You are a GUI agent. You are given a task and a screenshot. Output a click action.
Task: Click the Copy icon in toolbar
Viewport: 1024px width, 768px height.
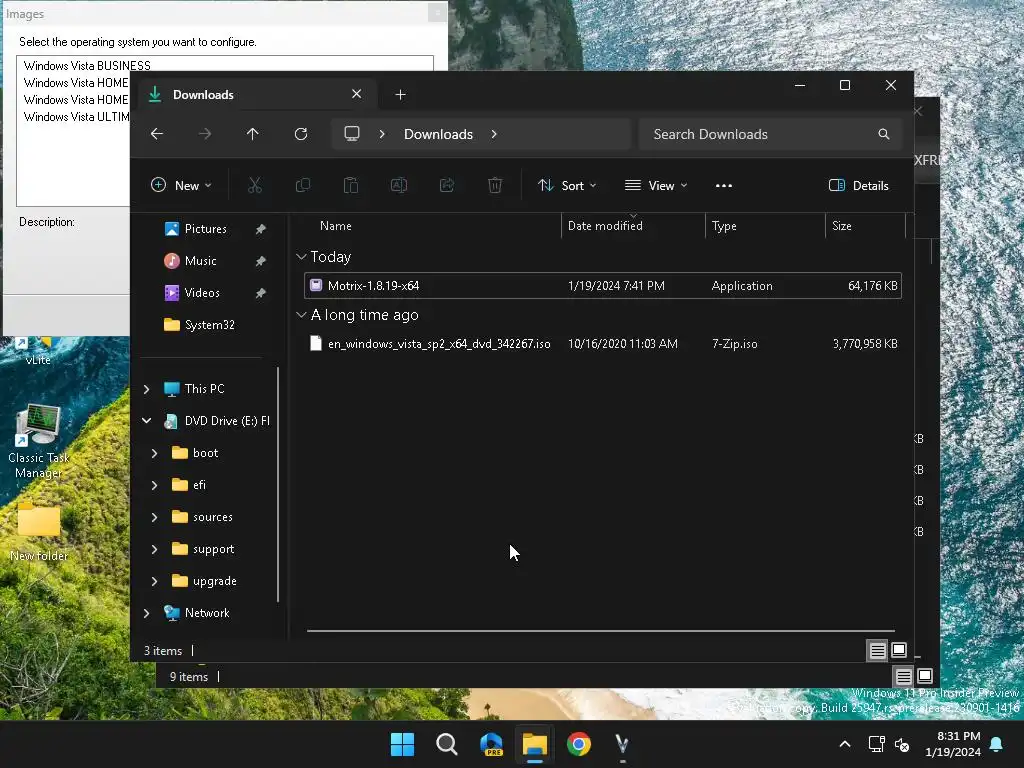pos(302,185)
